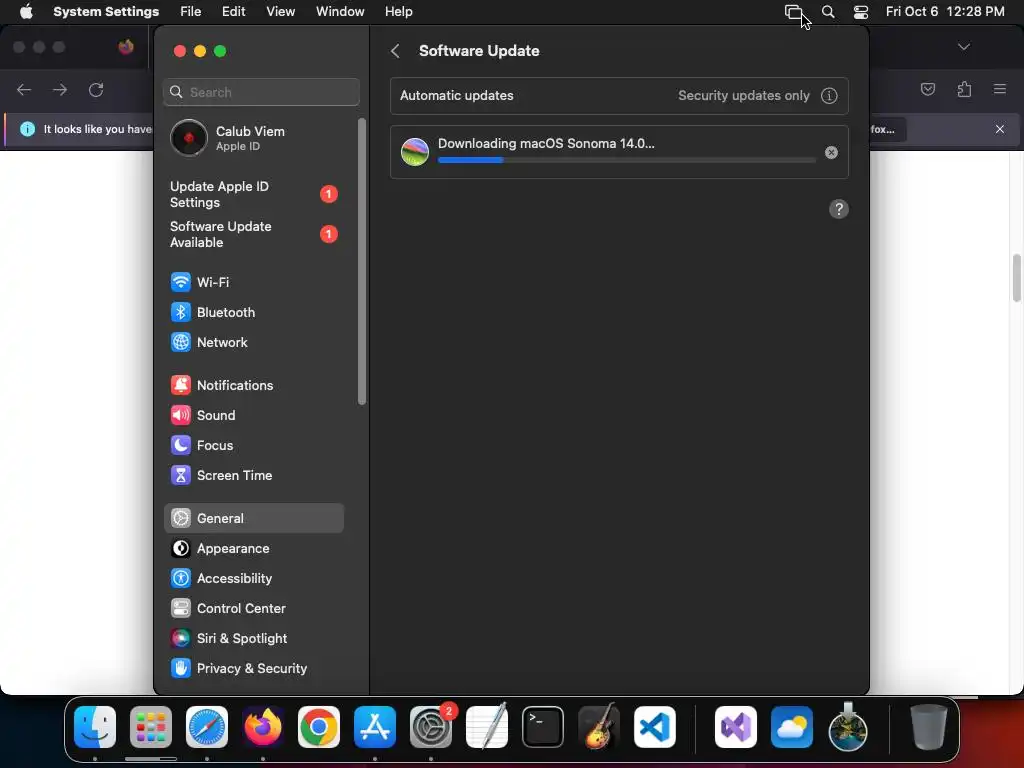Open Bluetooth settings in sidebar
Viewport: 1024px width, 768px height.
click(x=253, y=312)
